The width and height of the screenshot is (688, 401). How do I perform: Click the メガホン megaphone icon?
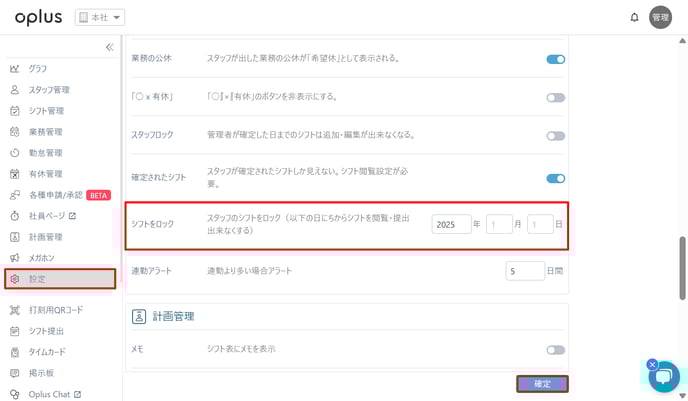tap(15, 258)
